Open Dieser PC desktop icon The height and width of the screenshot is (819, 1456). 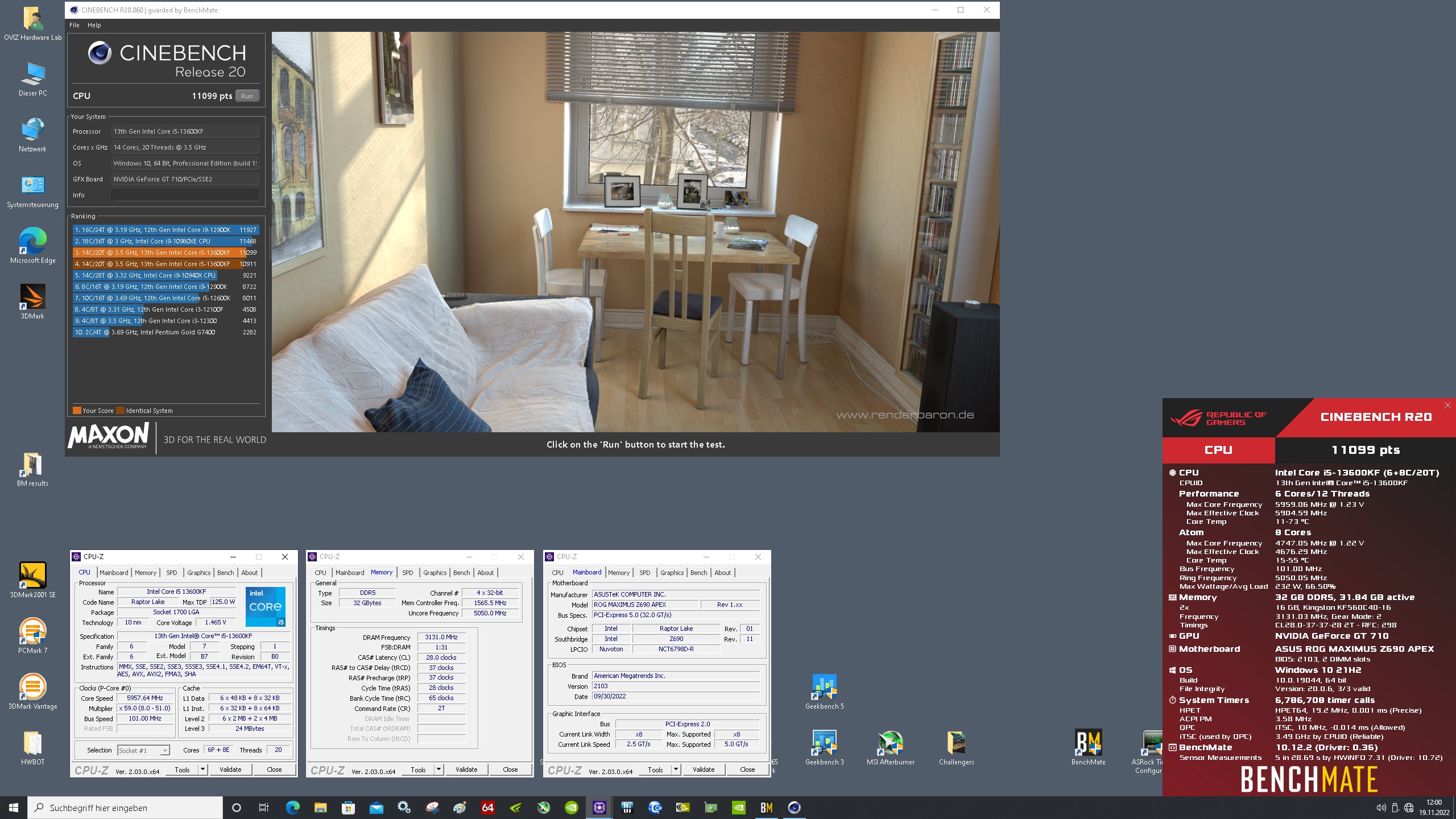pyautogui.click(x=32, y=80)
